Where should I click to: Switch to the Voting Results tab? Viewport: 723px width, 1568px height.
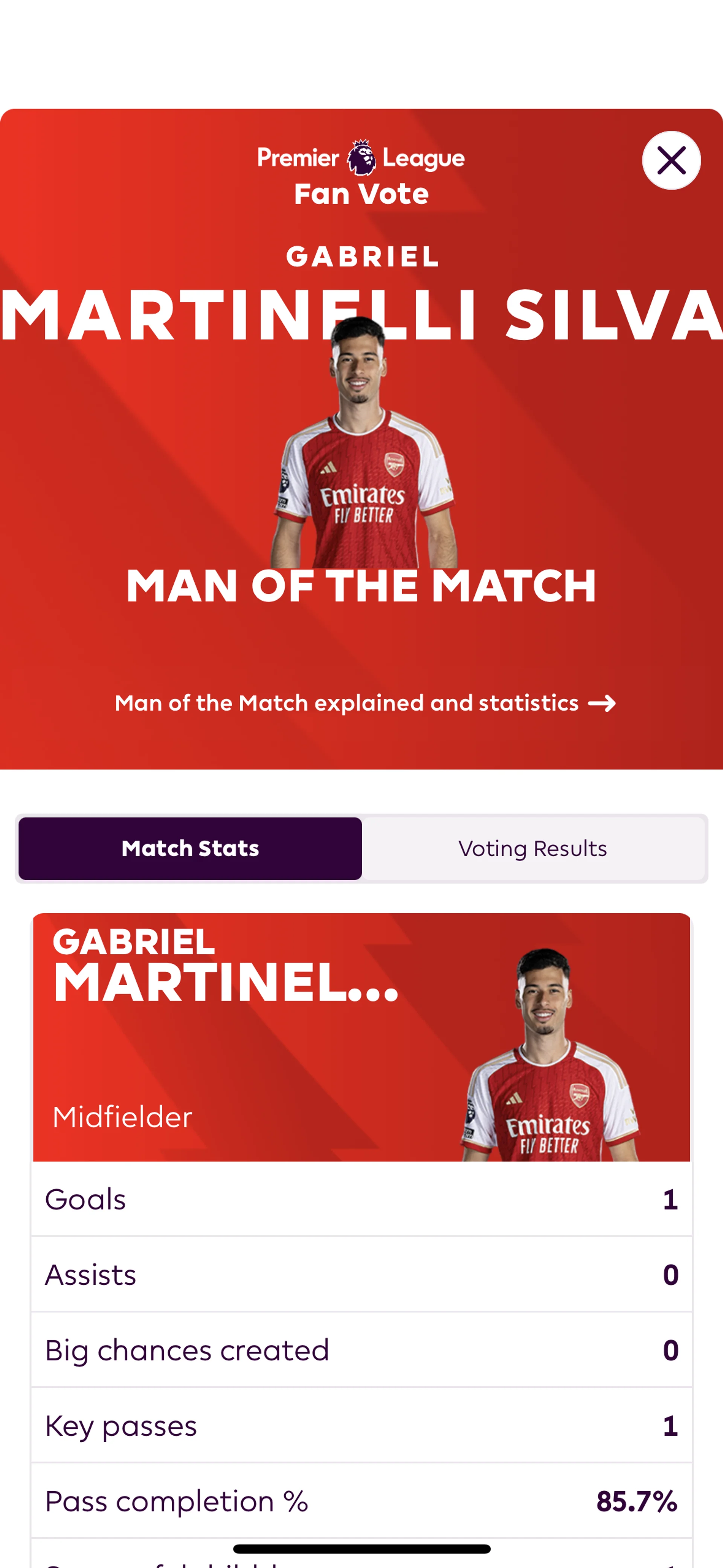pyautogui.click(x=532, y=848)
